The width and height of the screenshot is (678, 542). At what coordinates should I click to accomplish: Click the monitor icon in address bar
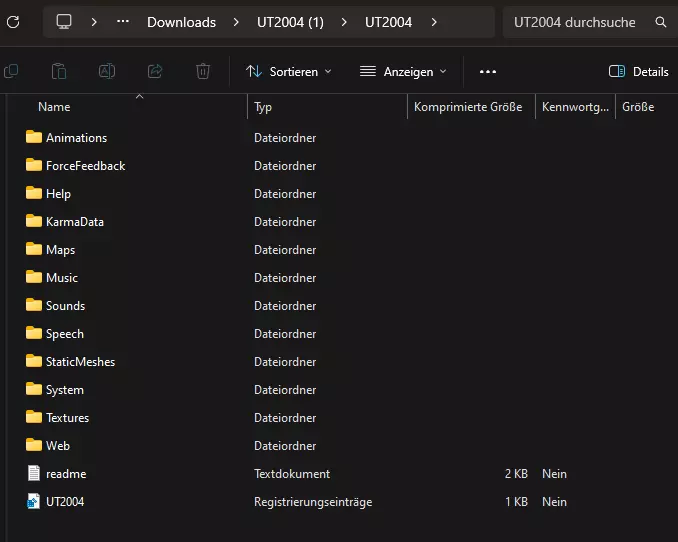64,22
